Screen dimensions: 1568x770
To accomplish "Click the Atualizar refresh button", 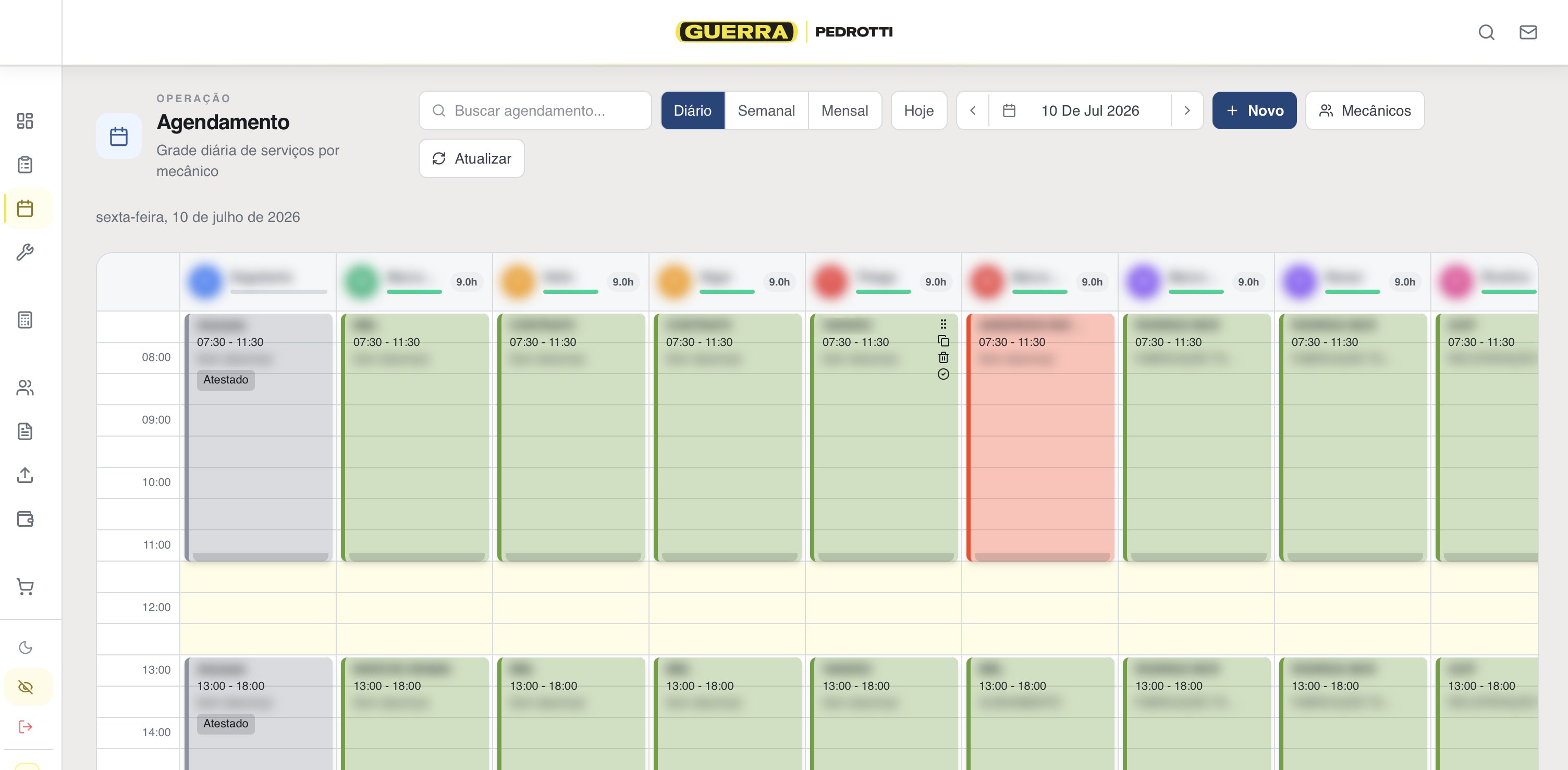I will point(471,158).
